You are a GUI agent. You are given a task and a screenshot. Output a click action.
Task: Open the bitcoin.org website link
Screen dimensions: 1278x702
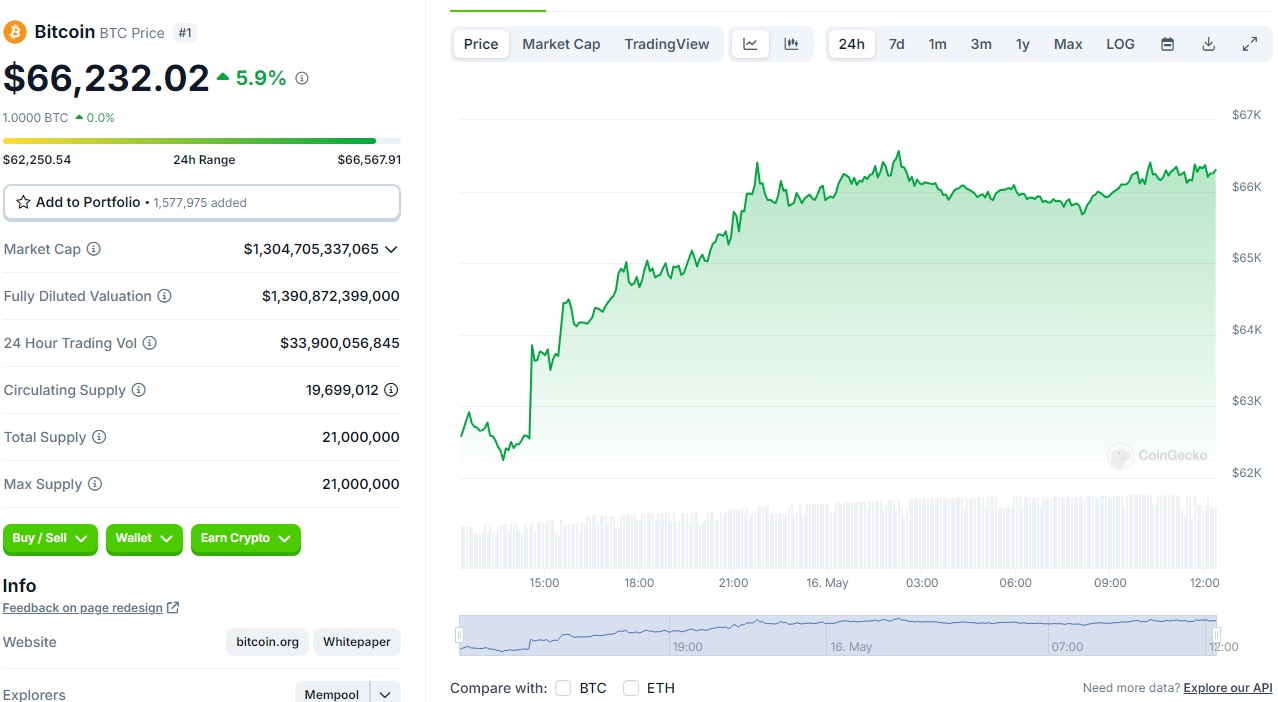coord(268,642)
